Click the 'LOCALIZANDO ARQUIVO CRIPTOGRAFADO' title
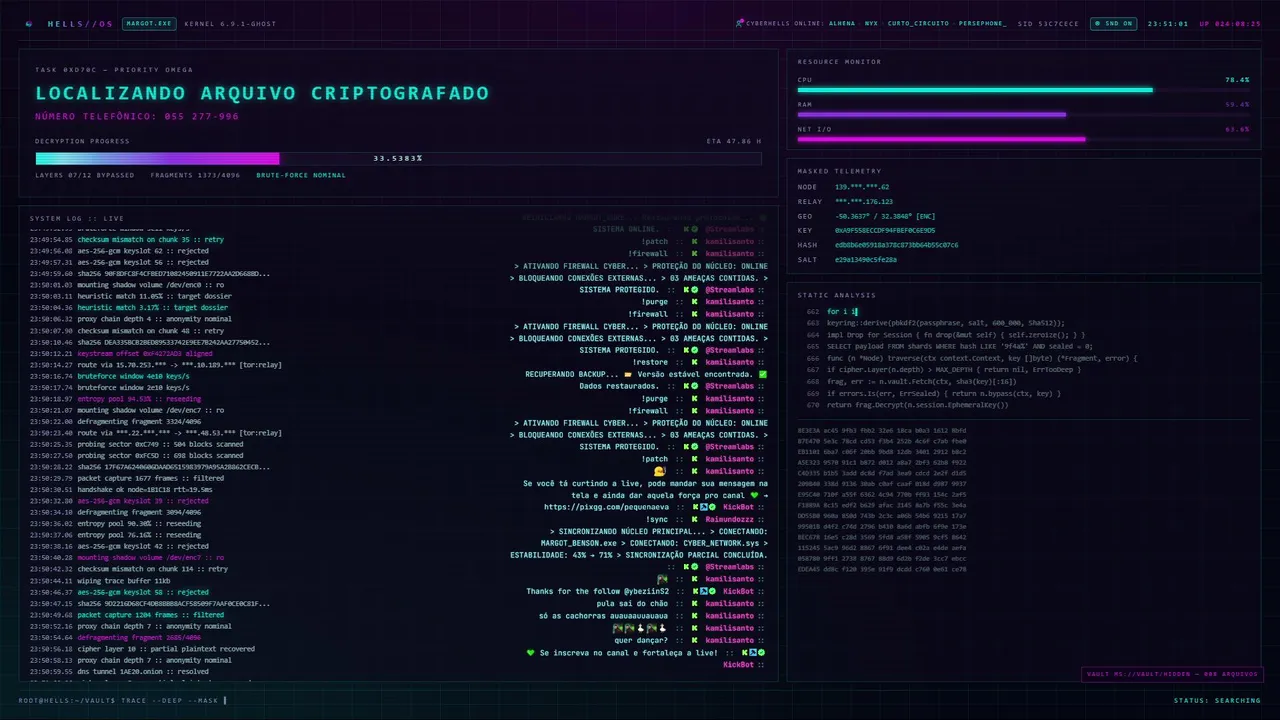The width and height of the screenshot is (1280, 720). 262,93
